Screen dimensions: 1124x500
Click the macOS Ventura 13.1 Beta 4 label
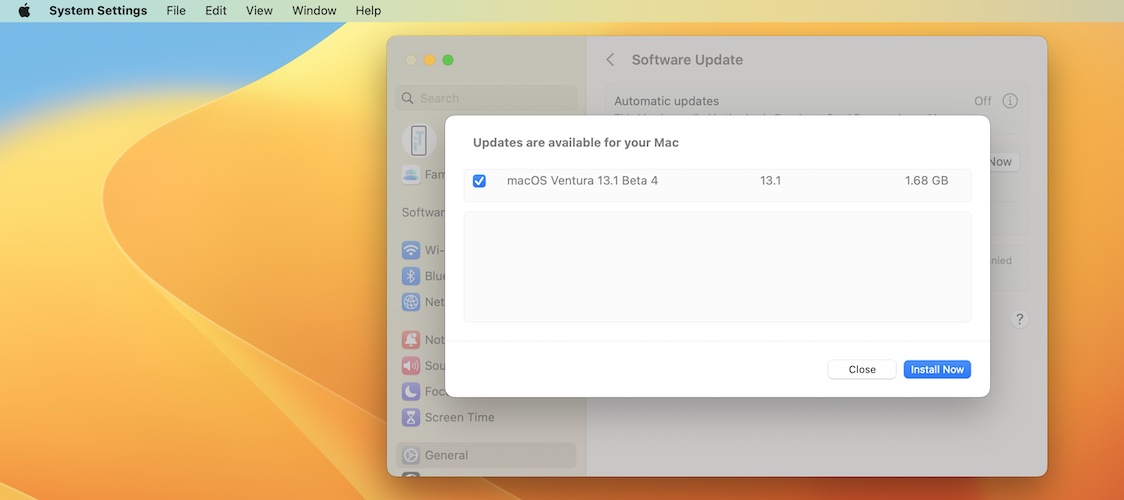click(582, 181)
